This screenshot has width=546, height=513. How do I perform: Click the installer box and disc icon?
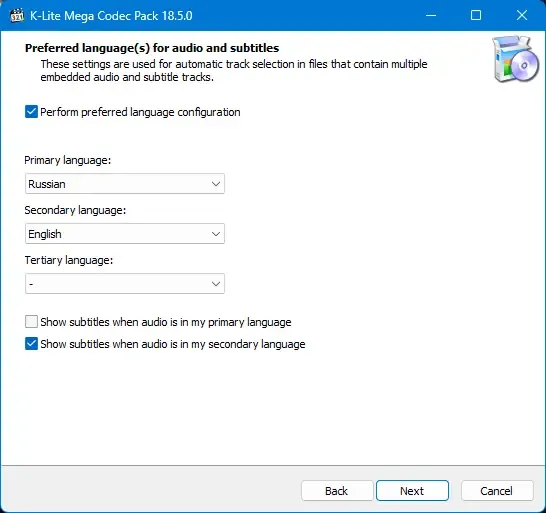(x=516, y=59)
